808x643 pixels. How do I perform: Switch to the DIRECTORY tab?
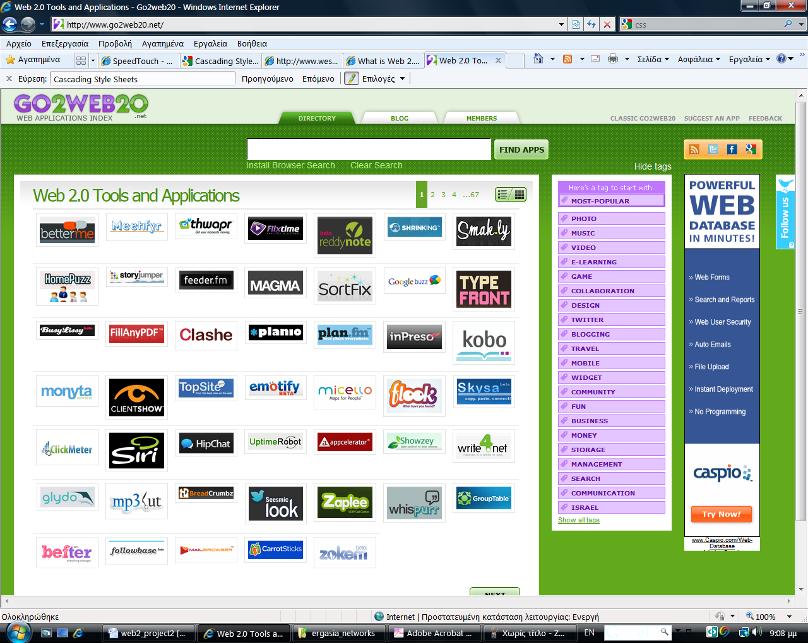point(316,118)
